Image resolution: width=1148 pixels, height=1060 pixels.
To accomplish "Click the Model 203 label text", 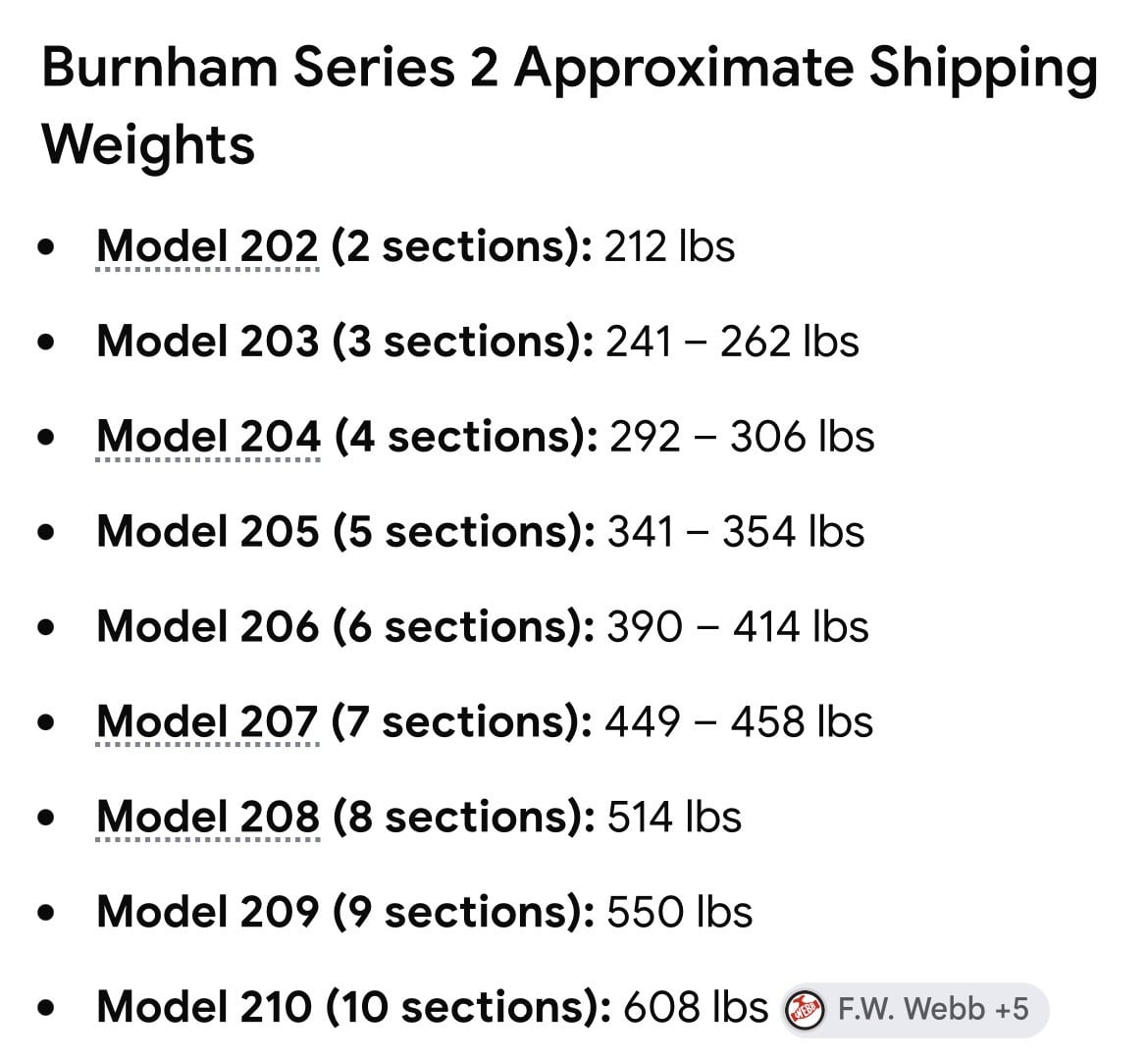I will (x=208, y=342).
